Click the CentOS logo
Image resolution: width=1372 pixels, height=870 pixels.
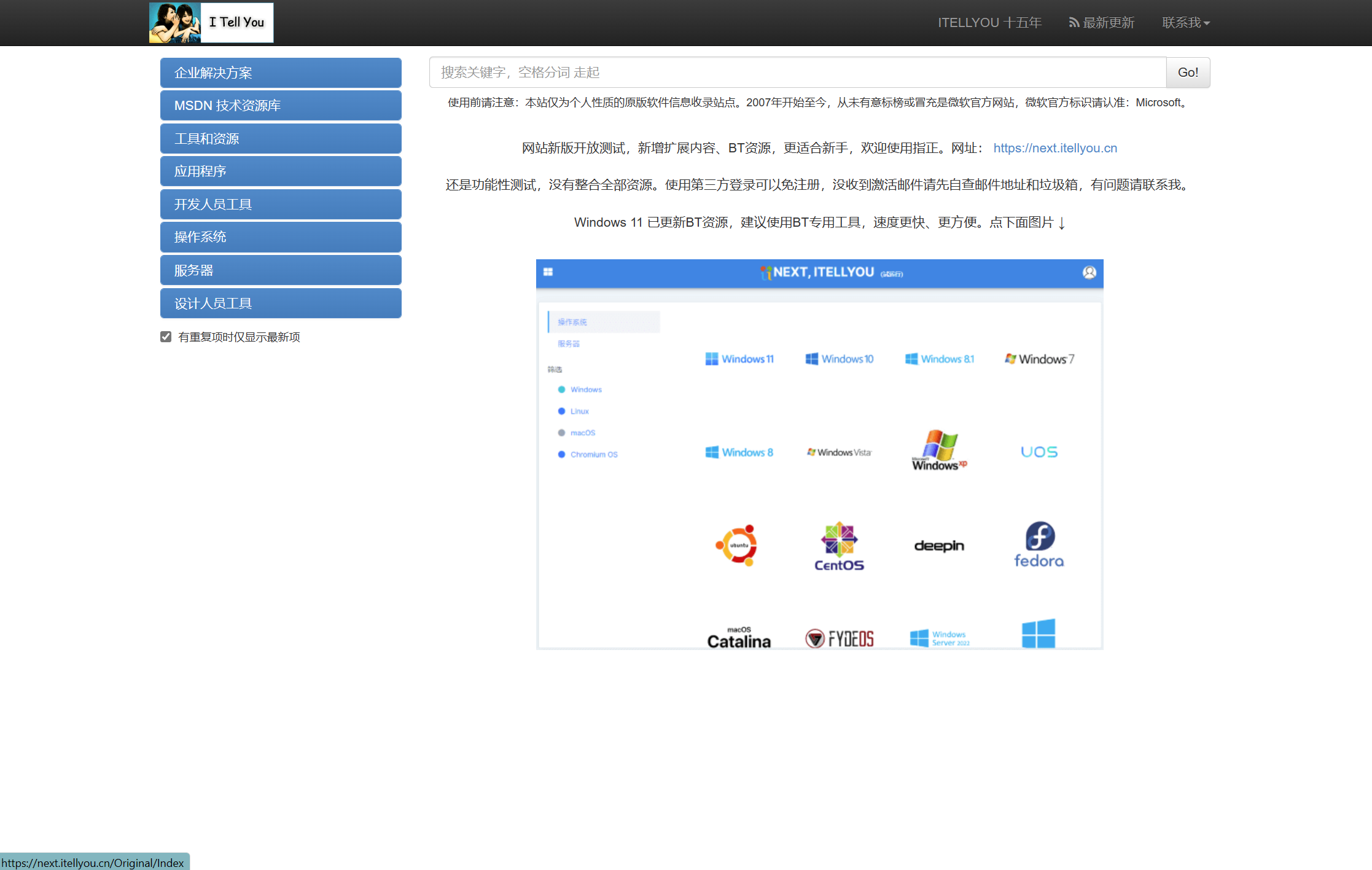[839, 546]
